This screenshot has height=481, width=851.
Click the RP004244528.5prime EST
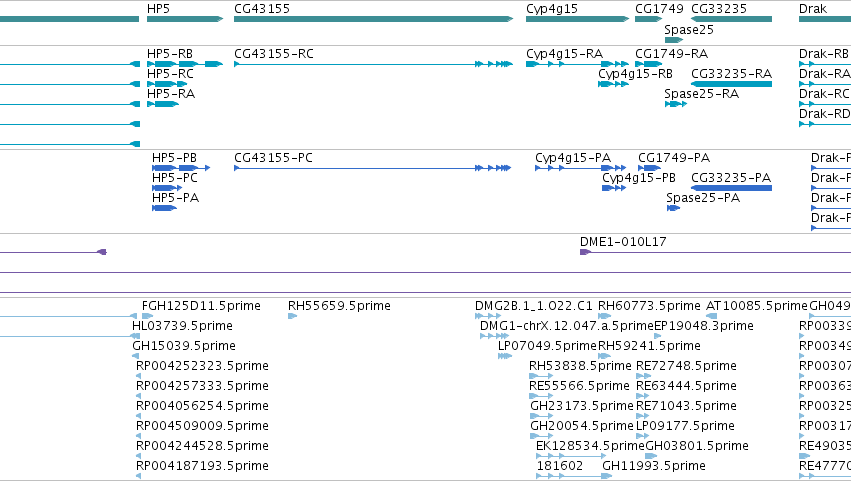pyautogui.click(x=138, y=457)
